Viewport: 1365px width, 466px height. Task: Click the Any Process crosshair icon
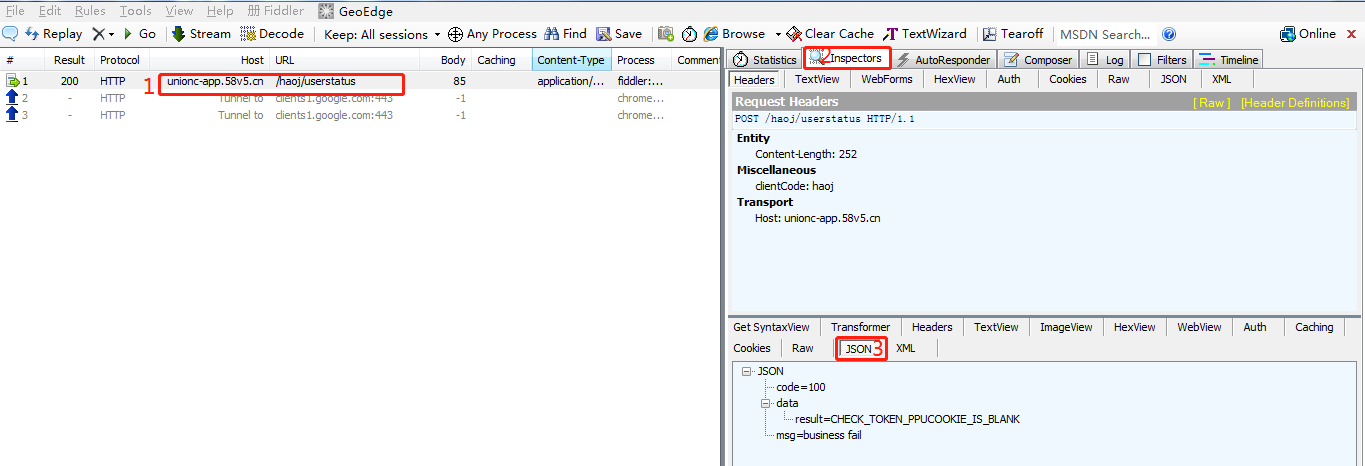pyautogui.click(x=455, y=34)
